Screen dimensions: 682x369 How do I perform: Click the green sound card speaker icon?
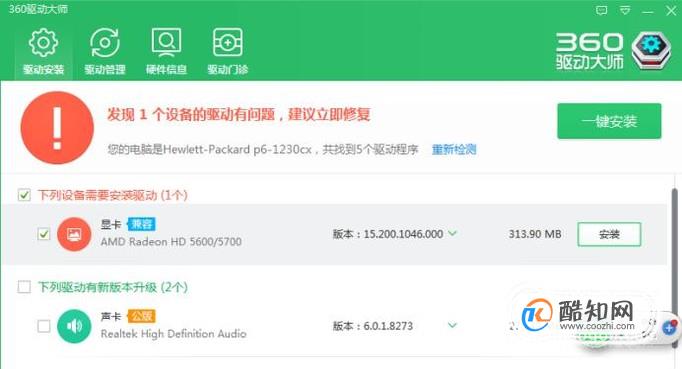coord(74,326)
